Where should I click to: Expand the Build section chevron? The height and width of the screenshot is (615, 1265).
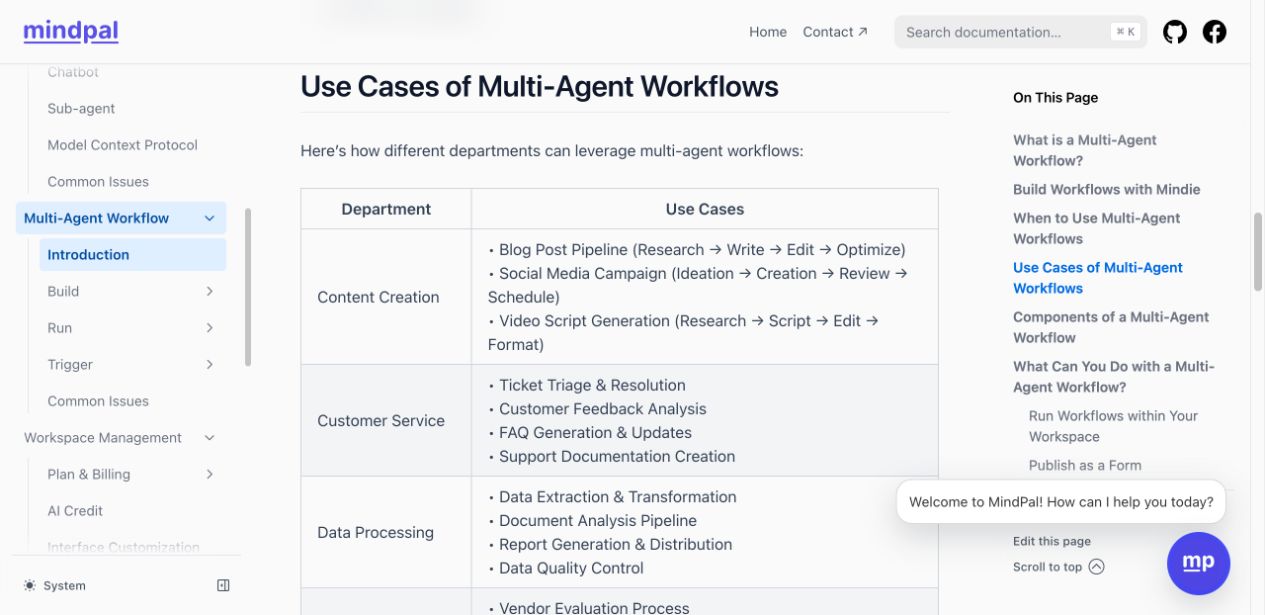click(209, 291)
